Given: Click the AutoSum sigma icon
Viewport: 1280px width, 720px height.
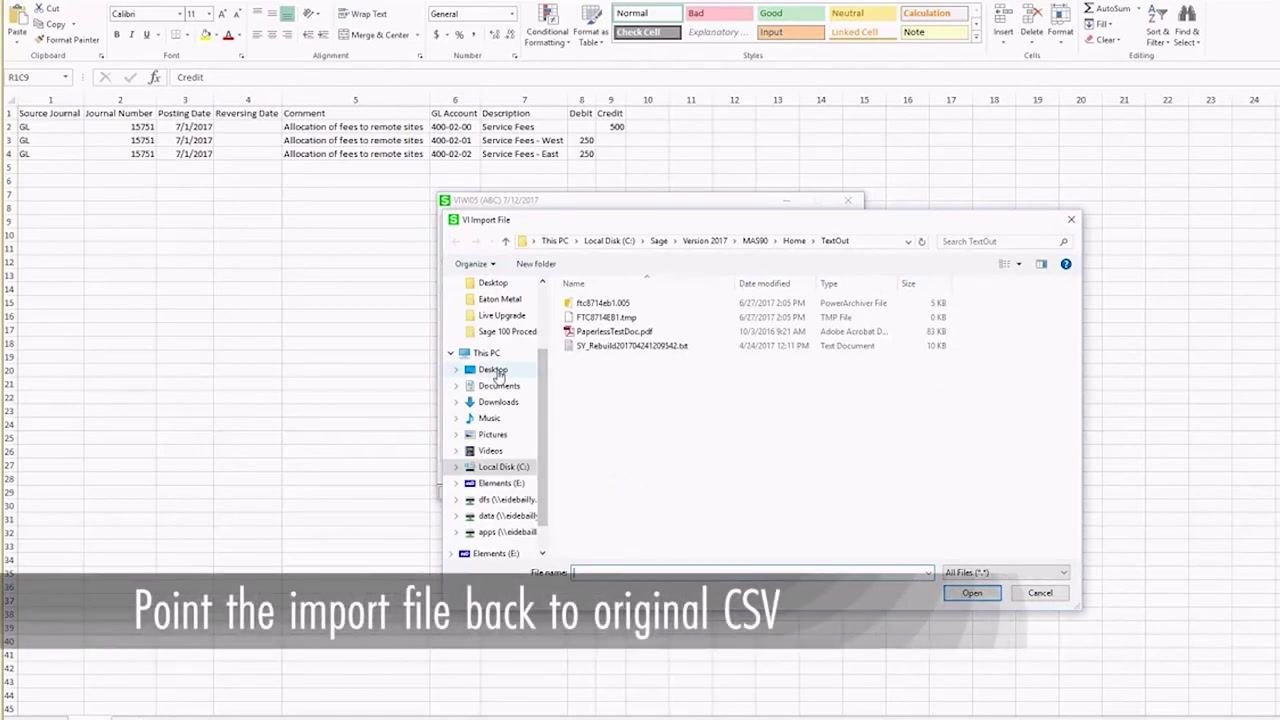Looking at the screenshot, I should [1090, 8].
